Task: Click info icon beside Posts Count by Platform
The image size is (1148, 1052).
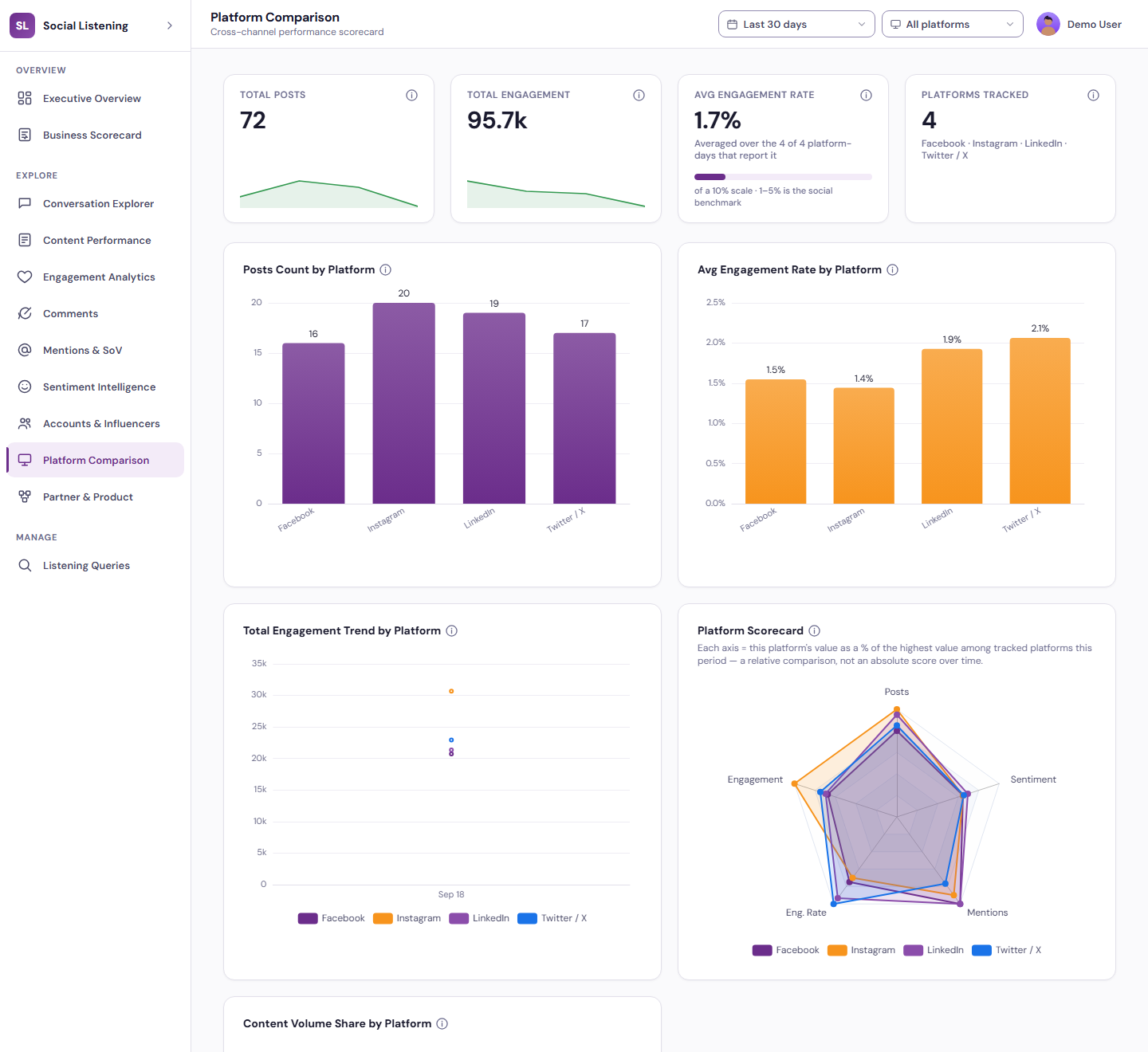Action: point(385,269)
